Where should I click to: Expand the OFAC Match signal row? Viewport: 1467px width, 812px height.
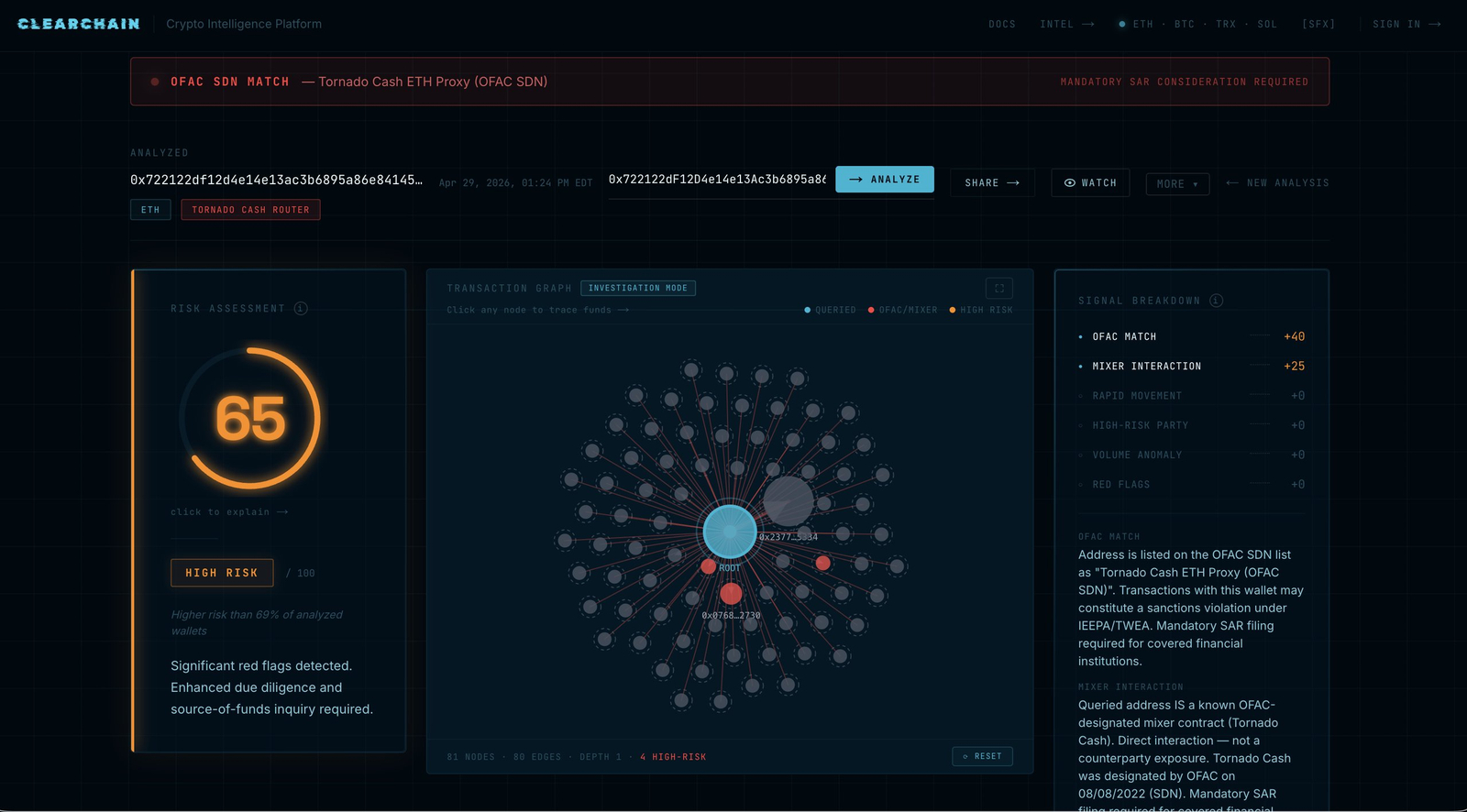click(x=1192, y=336)
